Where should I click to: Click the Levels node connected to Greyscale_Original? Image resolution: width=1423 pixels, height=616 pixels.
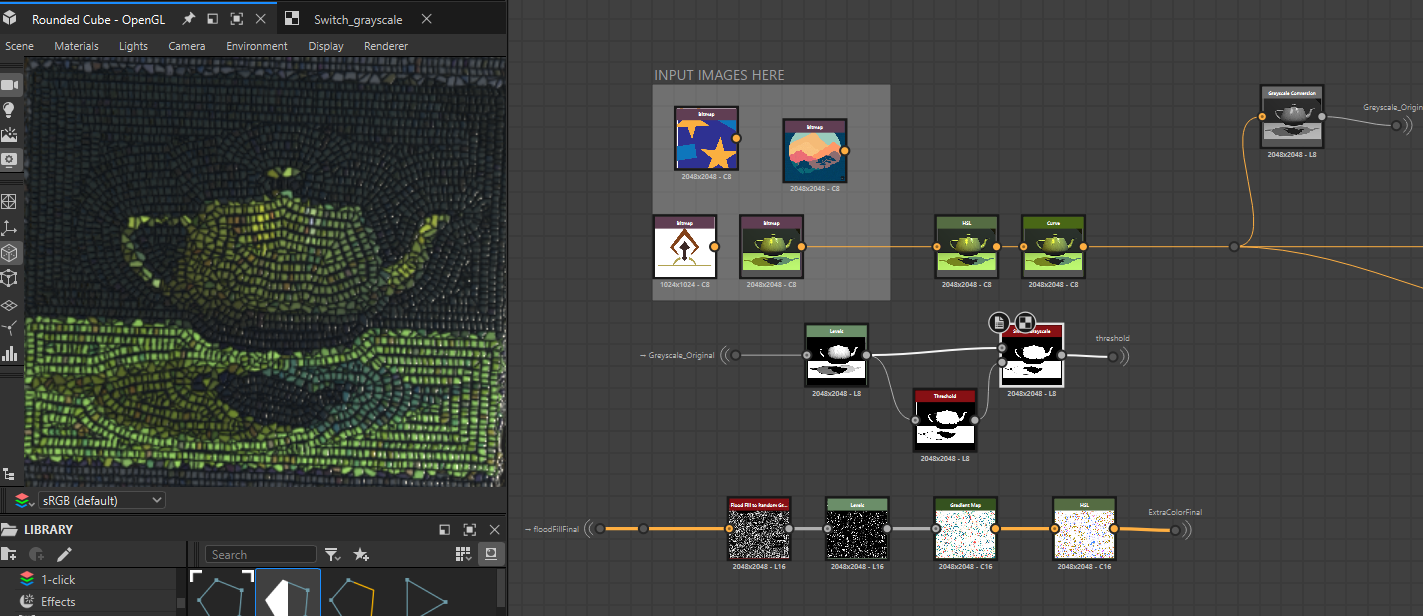coord(837,355)
